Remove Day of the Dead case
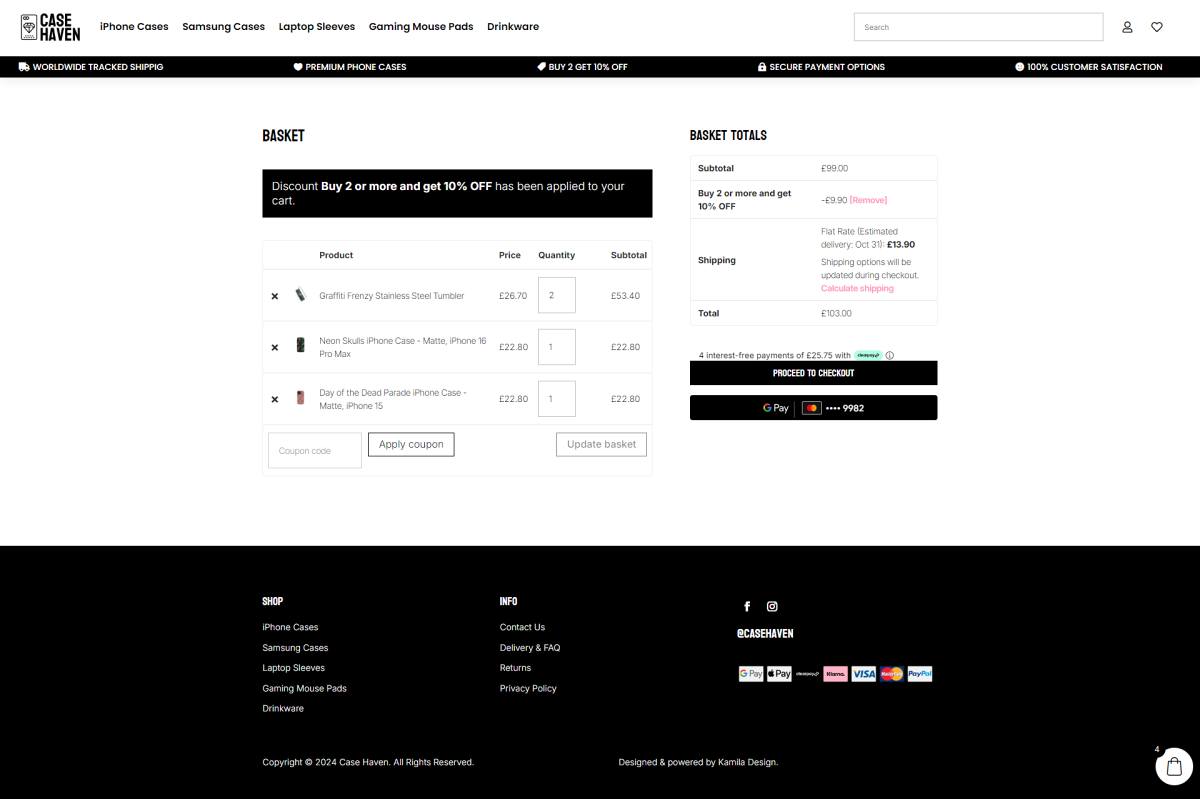Image resolution: width=1200 pixels, height=799 pixels. (x=275, y=399)
